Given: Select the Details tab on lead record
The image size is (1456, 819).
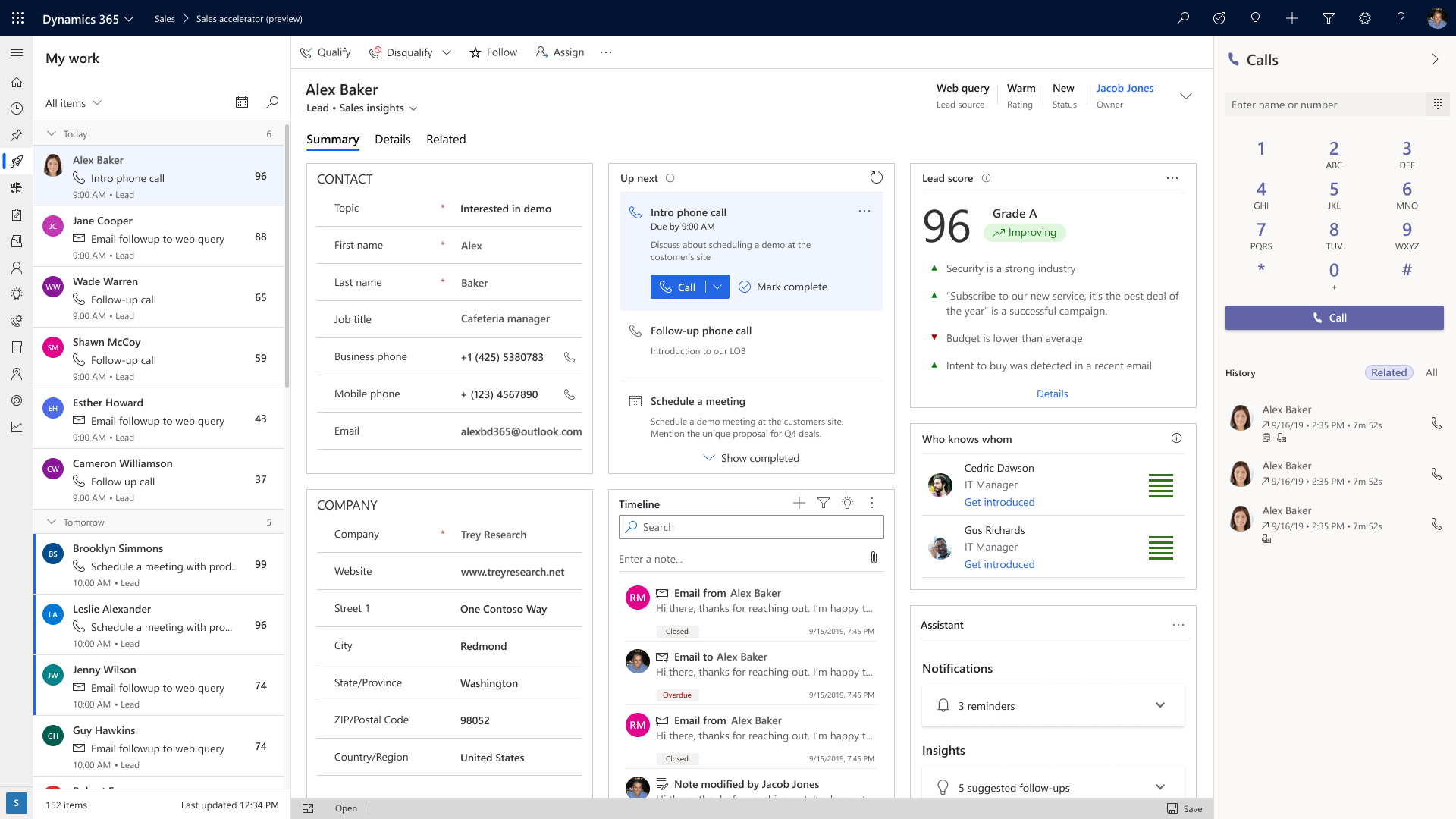Looking at the screenshot, I should (x=392, y=139).
